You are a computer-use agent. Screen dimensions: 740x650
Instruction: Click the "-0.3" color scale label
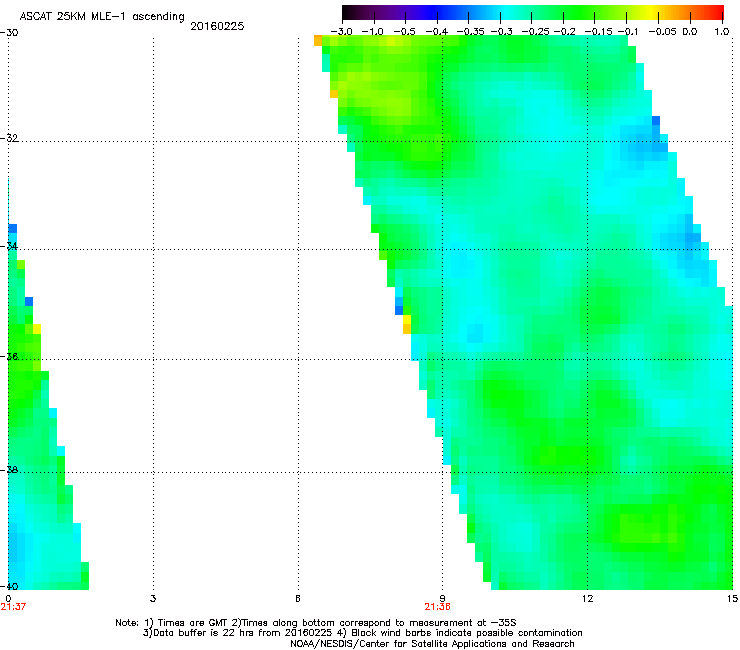[x=502, y=32]
